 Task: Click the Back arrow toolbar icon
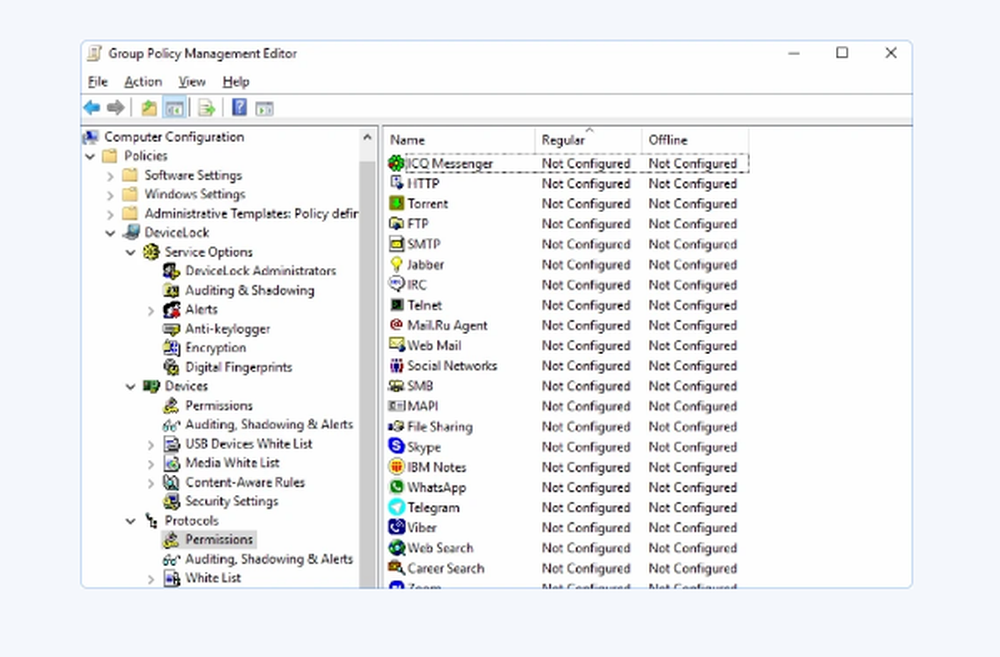[92, 108]
